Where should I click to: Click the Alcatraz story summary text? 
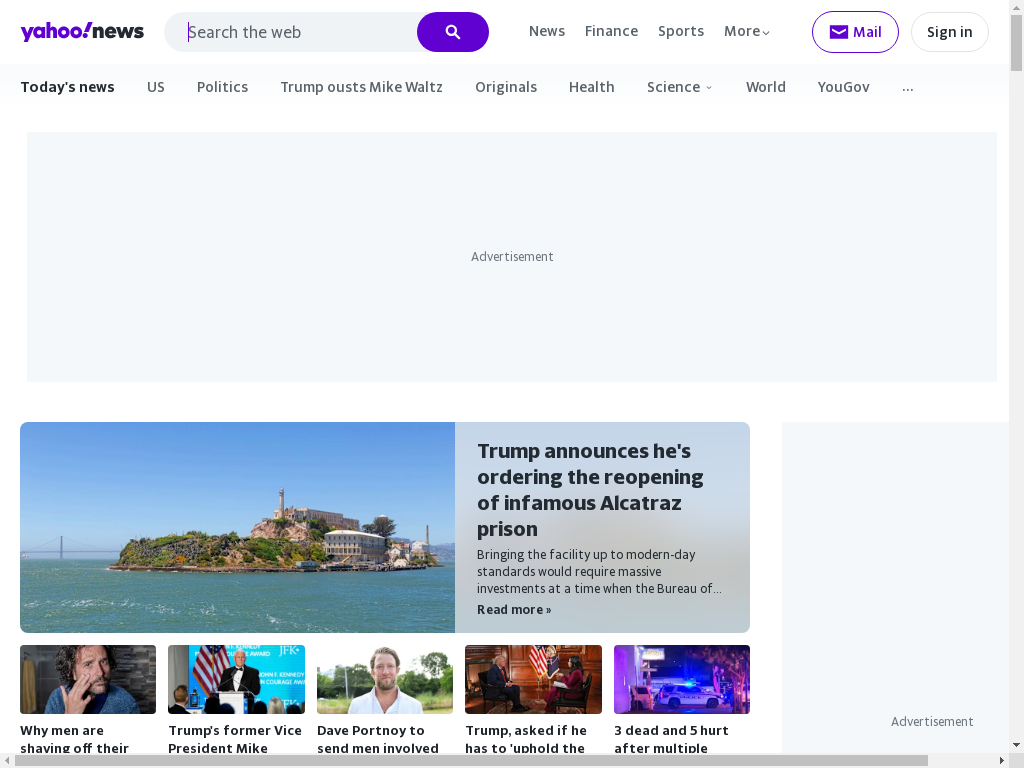(599, 571)
